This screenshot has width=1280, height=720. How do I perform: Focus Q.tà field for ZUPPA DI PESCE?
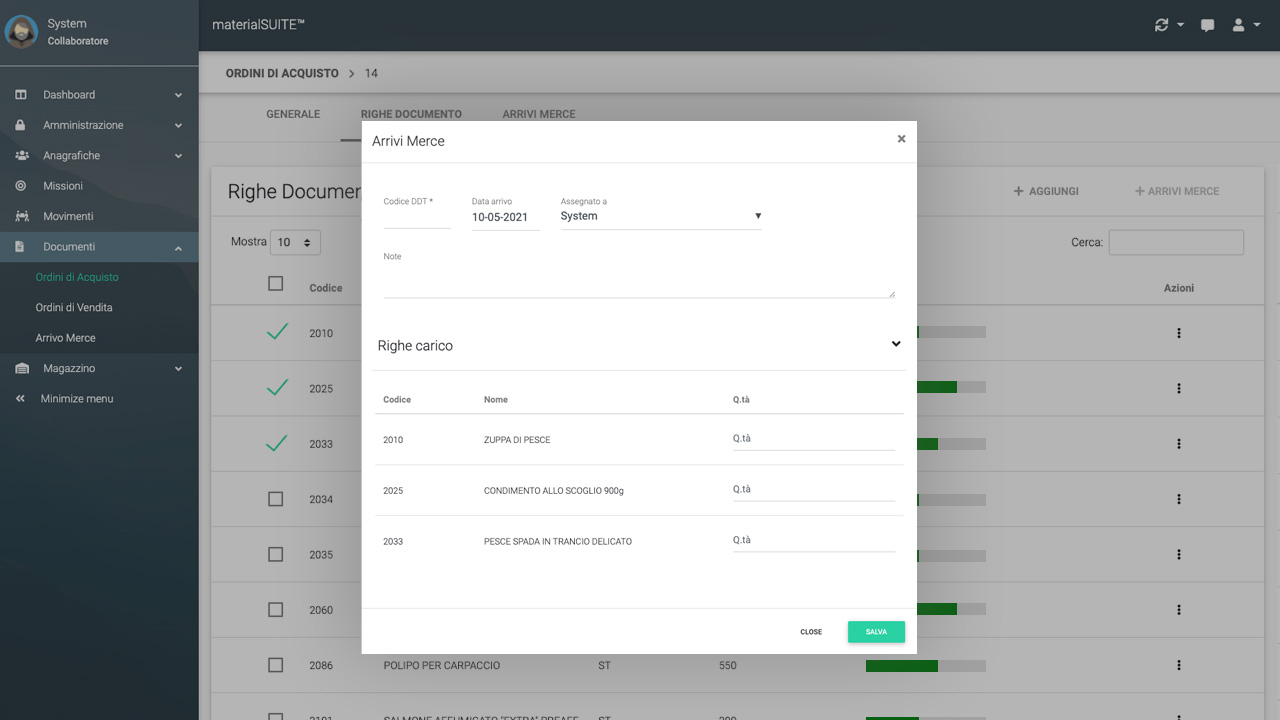[814, 439]
